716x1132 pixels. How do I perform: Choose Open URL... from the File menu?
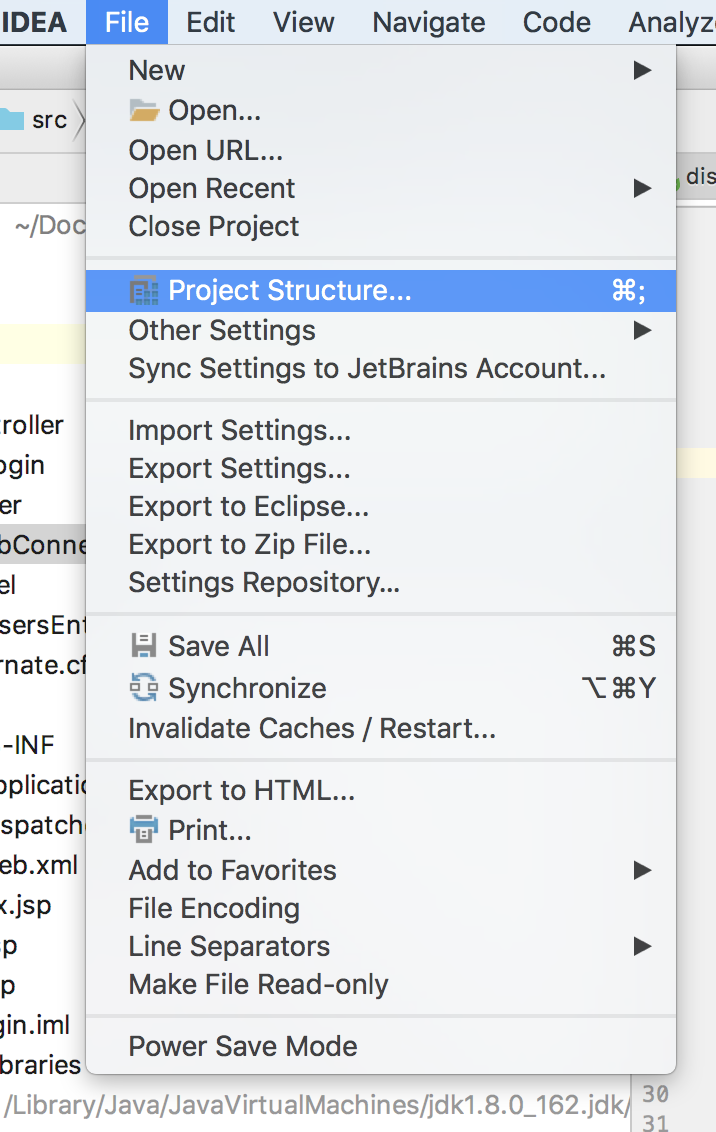tap(380, 150)
